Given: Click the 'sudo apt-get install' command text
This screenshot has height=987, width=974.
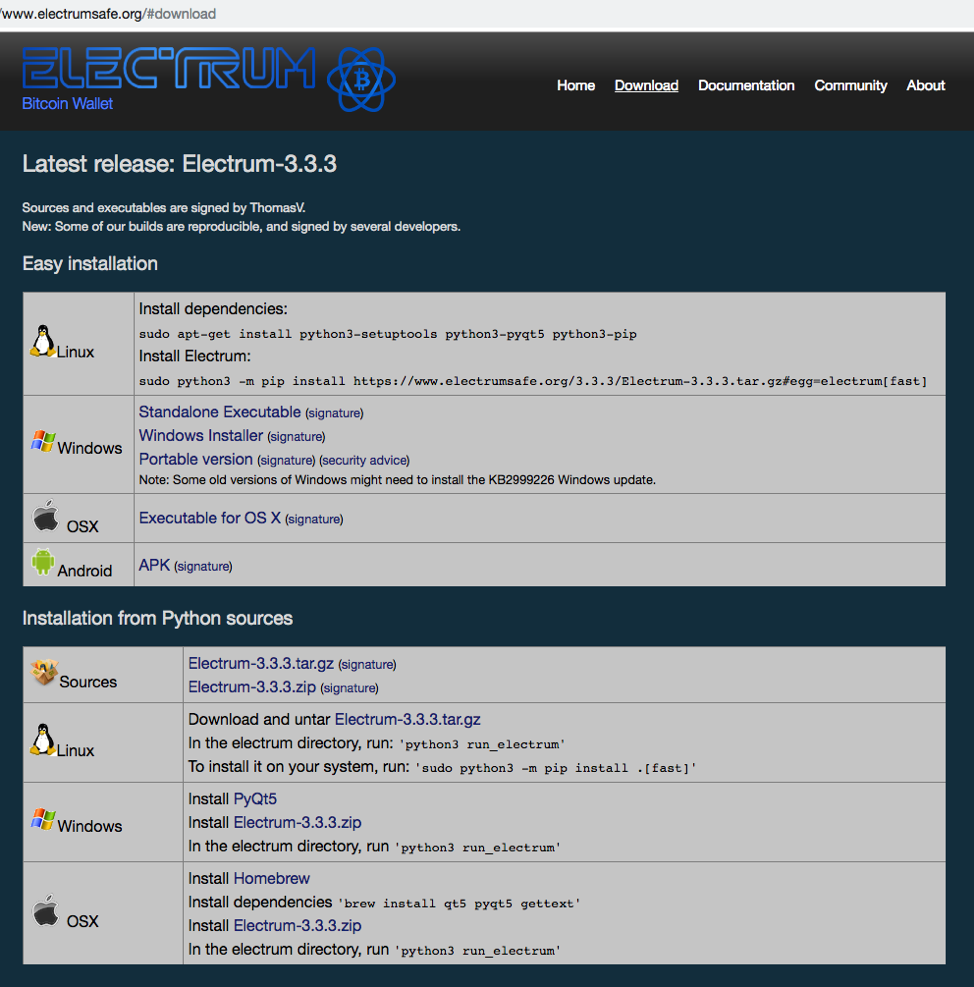Looking at the screenshot, I should 388,334.
